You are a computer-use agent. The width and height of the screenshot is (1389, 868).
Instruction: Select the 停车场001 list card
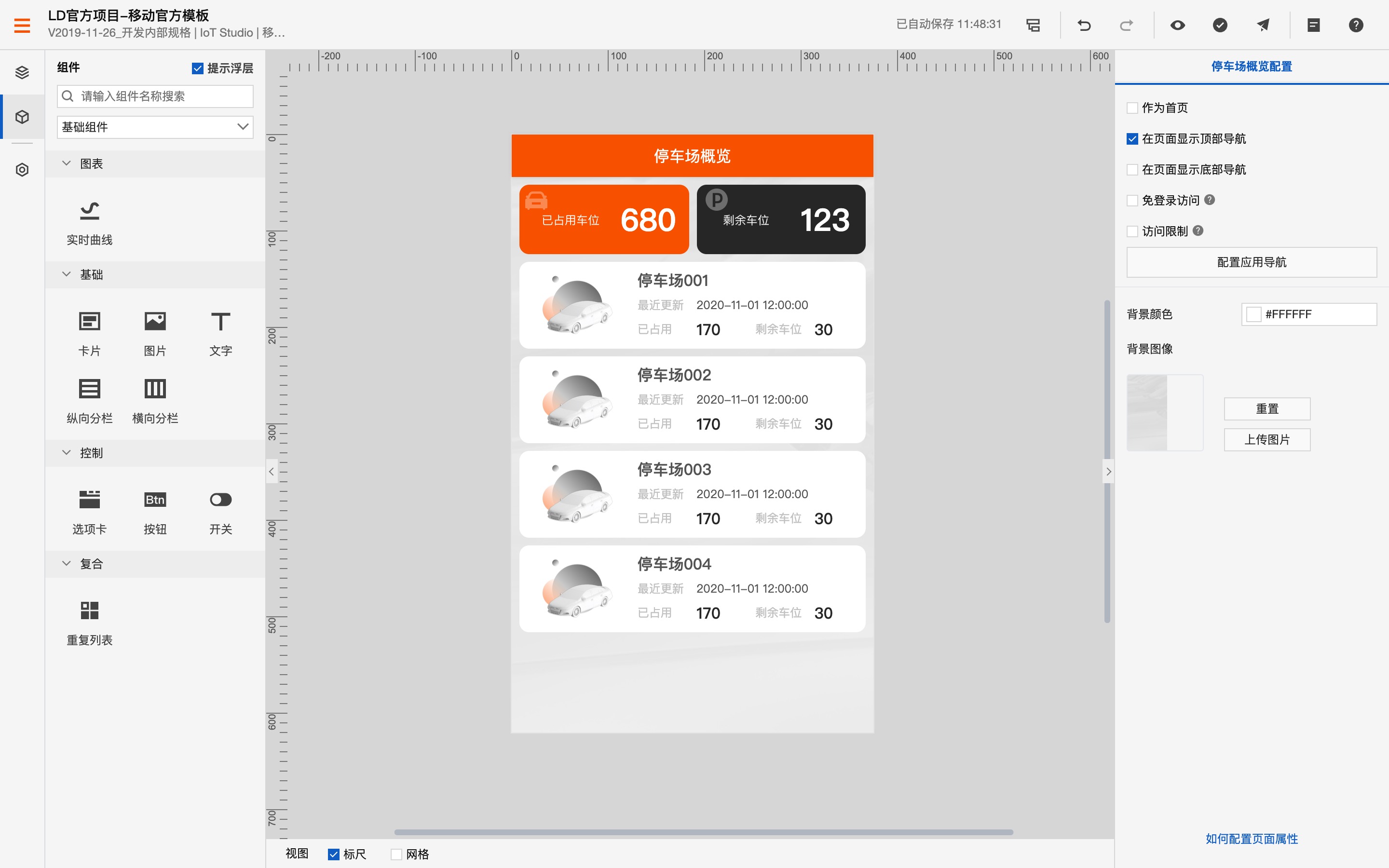[x=692, y=305]
